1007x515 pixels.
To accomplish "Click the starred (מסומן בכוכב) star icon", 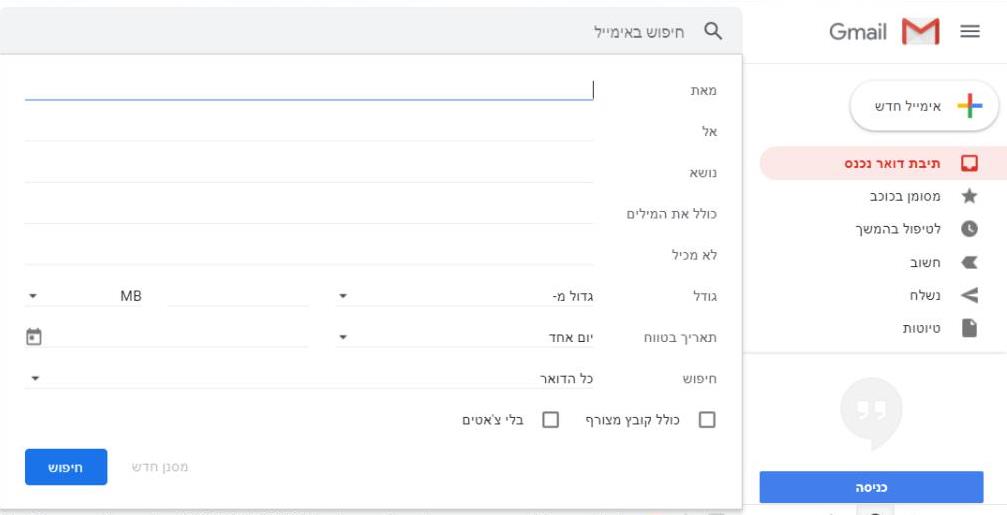I will [x=968, y=196].
